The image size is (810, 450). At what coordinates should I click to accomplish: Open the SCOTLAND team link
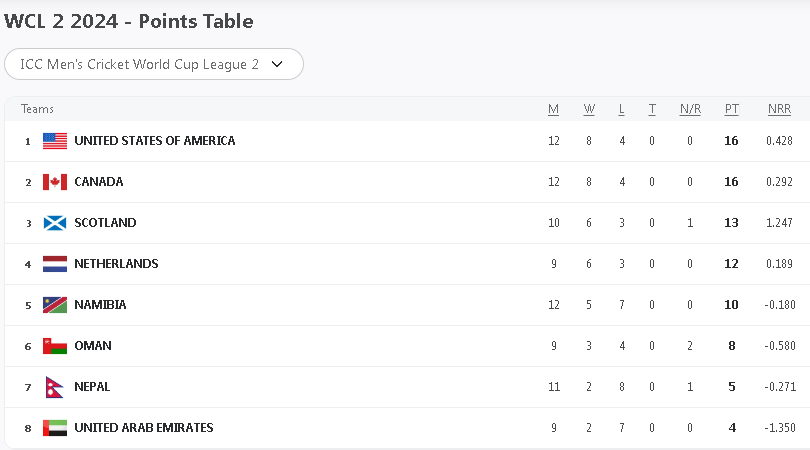105,223
